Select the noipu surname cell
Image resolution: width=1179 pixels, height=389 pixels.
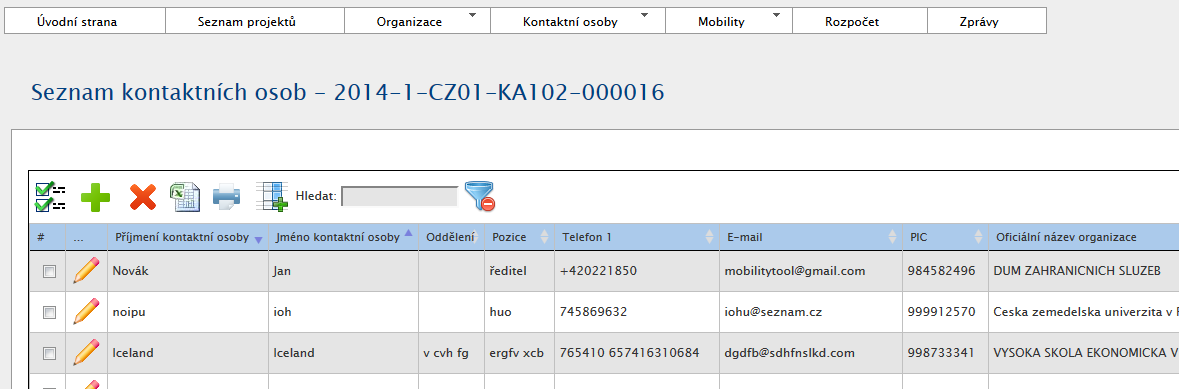(x=188, y=312)
